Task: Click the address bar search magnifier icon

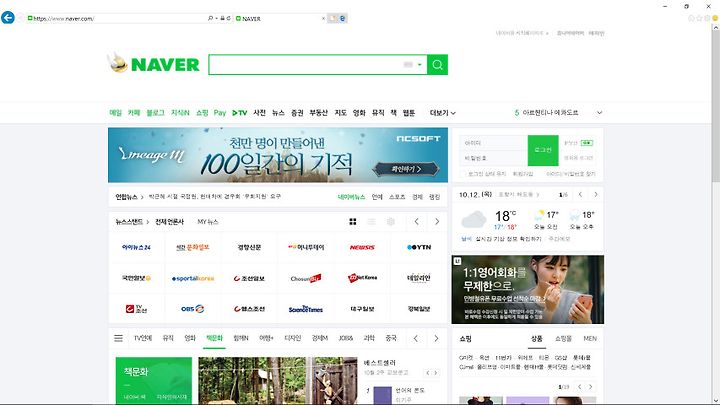Action: click(210, 18)
